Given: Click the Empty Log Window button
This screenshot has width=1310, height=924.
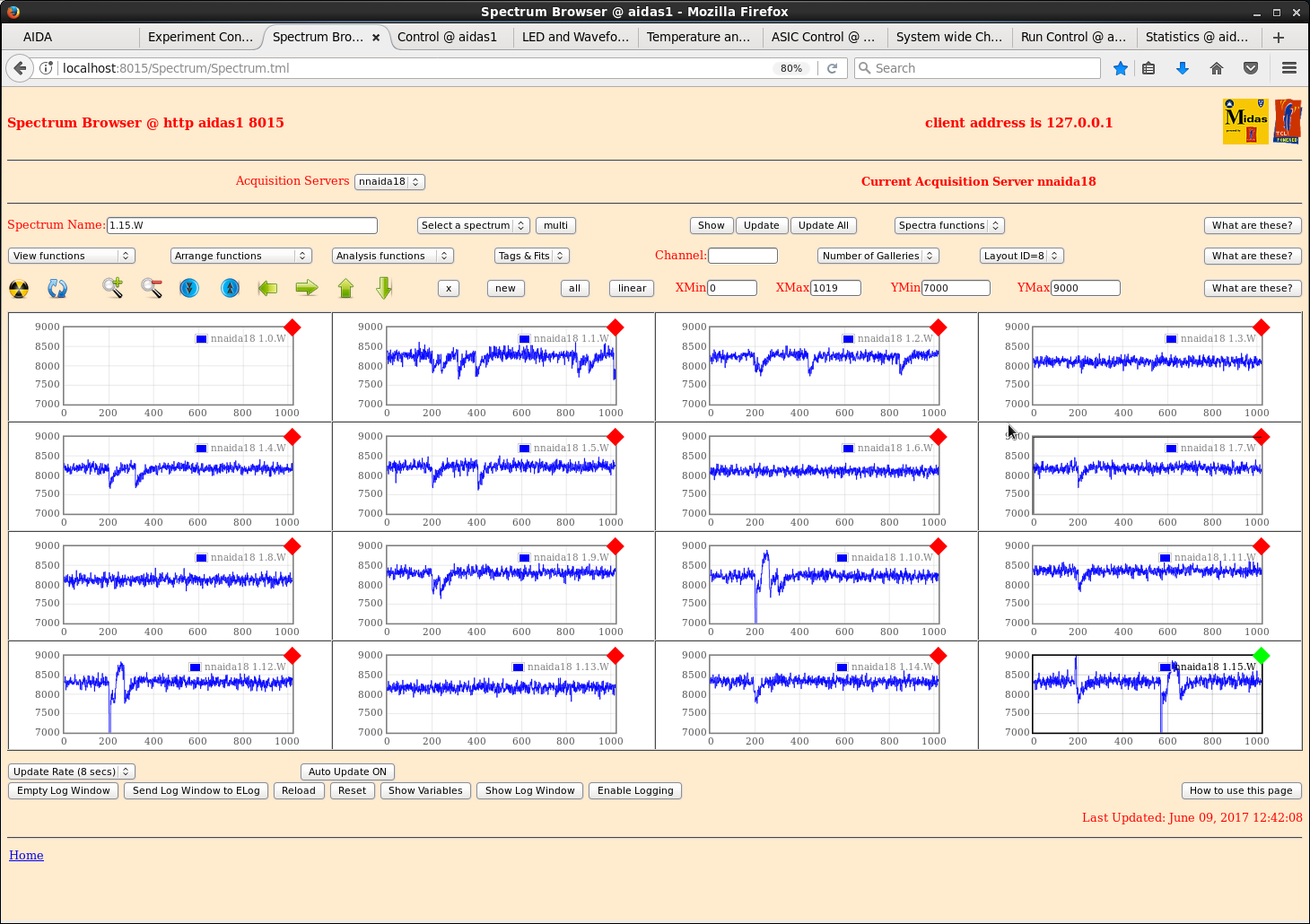Looking at the screenshot, I should [64, 790].
